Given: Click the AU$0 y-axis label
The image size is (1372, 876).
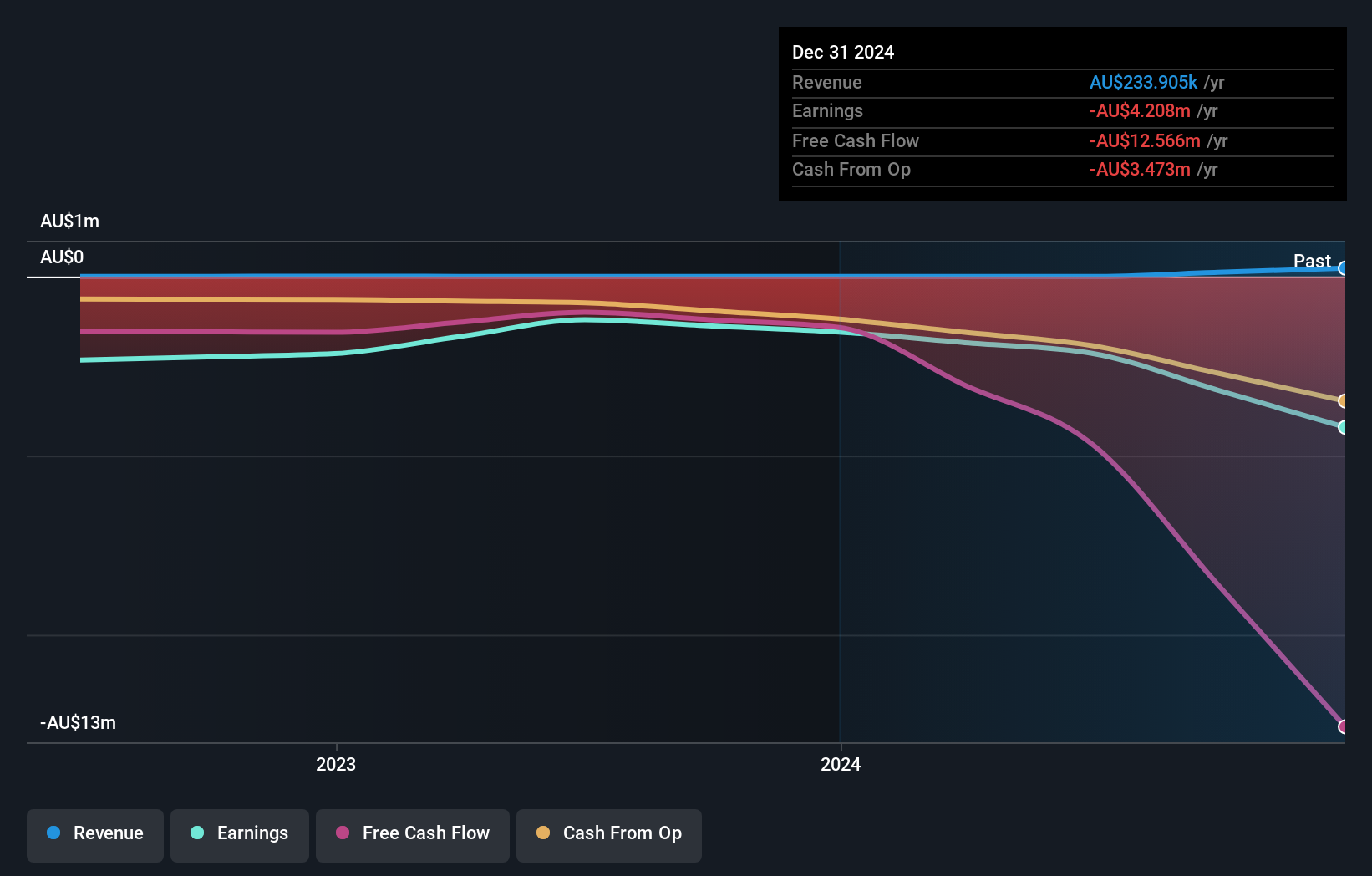Looking at the screenshot, I should tap(62, 257).
